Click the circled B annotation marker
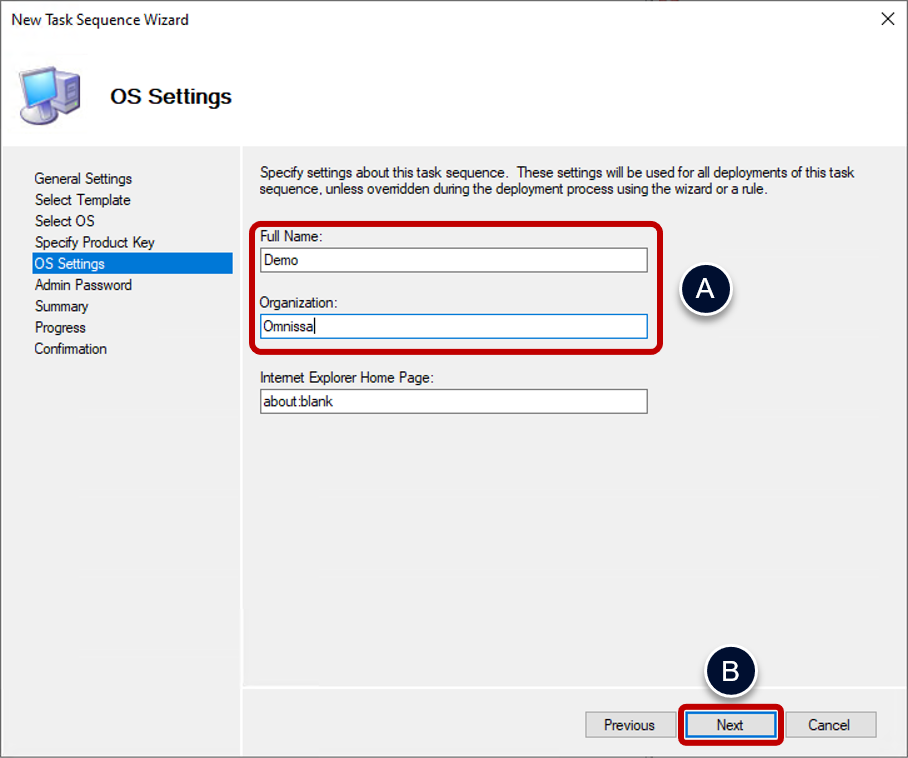 click(731, 672)
